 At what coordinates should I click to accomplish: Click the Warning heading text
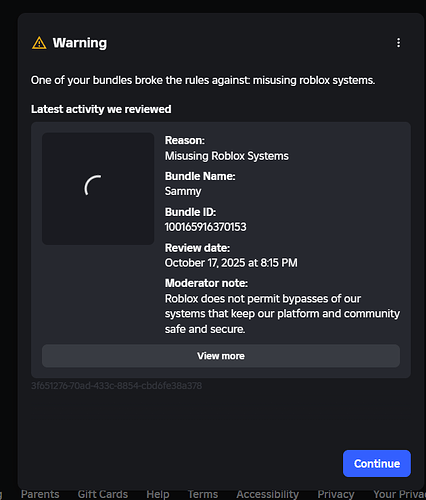tap(80, 43)
